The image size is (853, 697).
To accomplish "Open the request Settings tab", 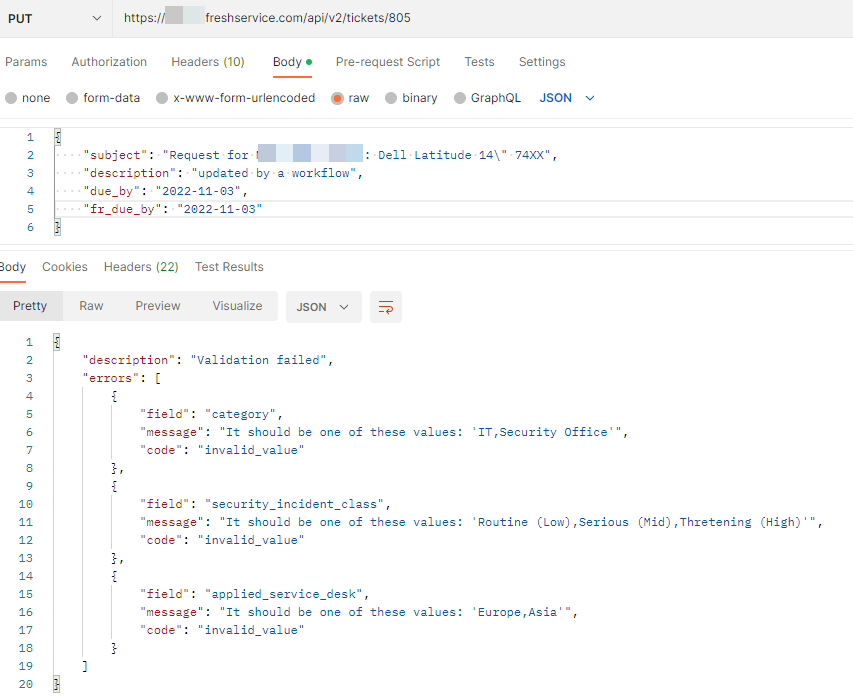I will [x=542, y=62].
